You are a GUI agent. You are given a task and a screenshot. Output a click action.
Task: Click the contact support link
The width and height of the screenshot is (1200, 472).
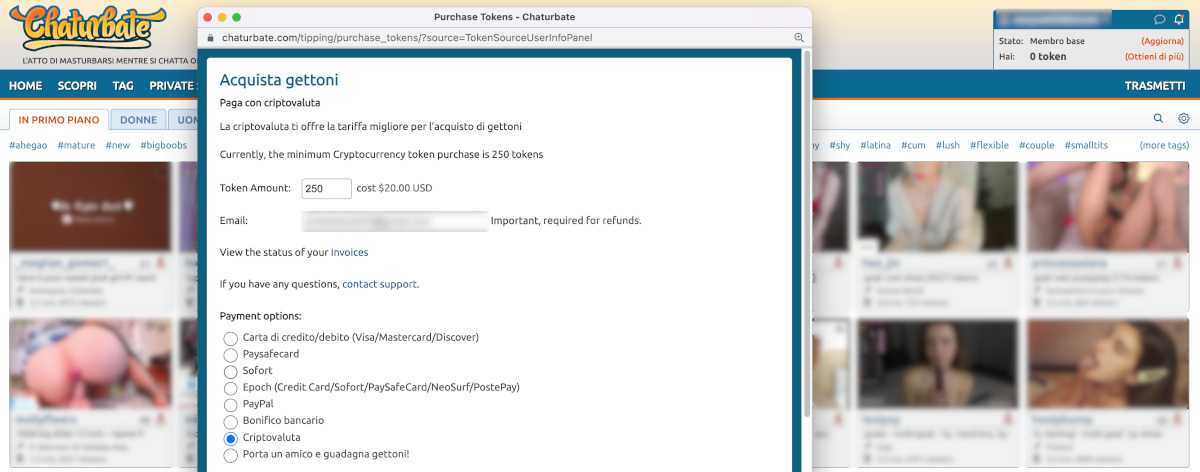379,284
